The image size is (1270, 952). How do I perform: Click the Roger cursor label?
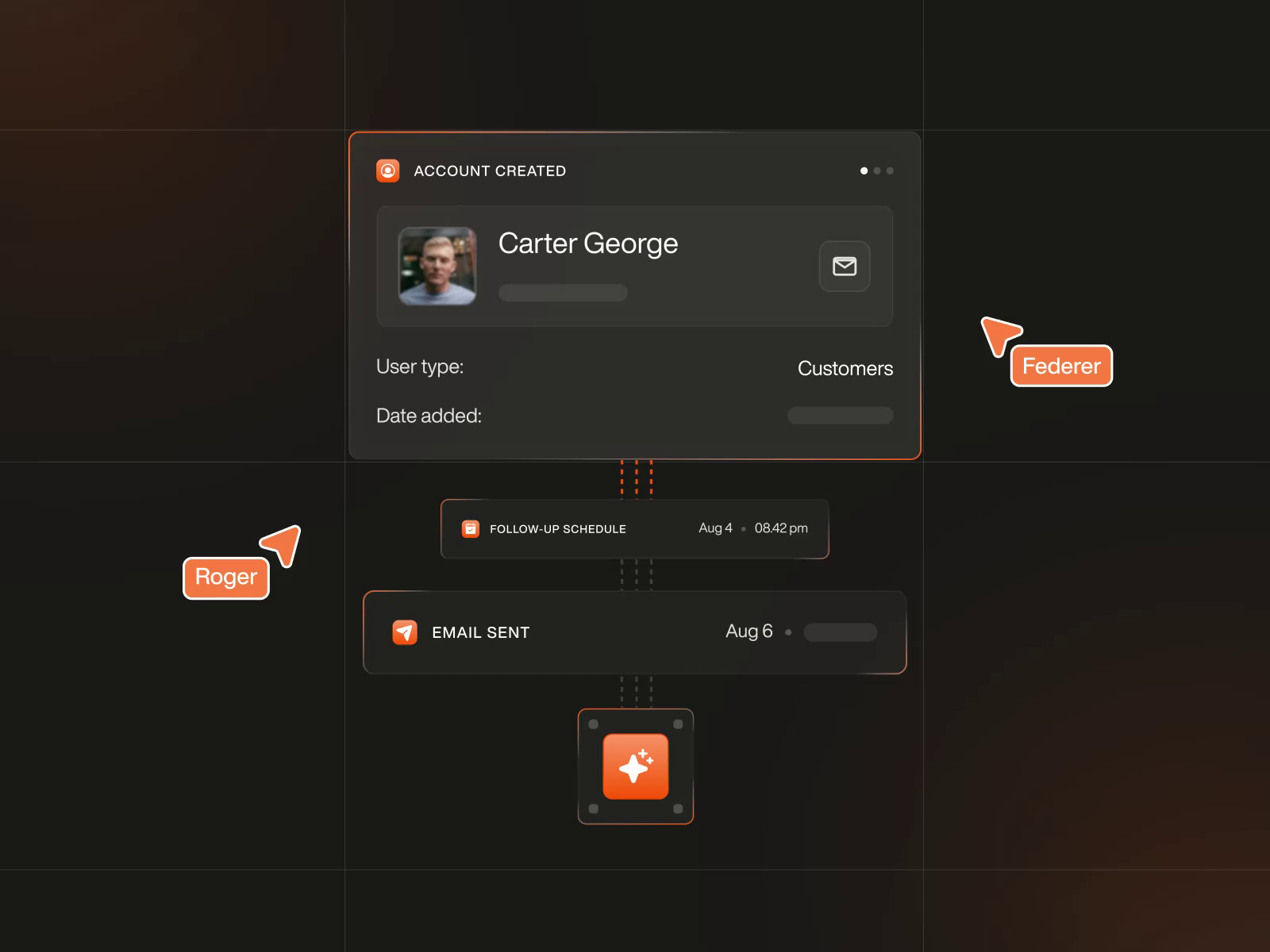tap(226, 578)
